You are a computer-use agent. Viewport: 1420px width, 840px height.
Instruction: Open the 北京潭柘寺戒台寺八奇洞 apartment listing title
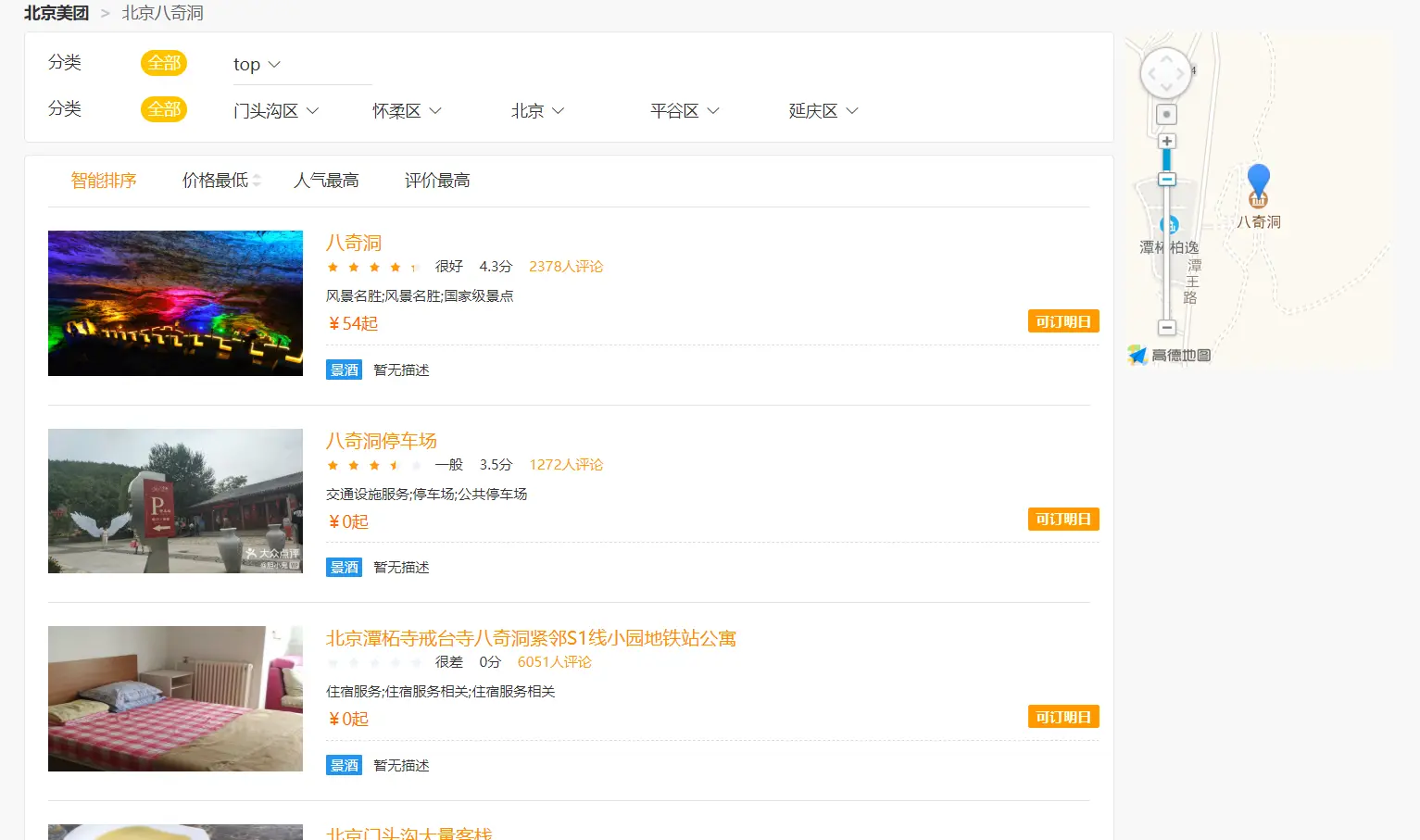click(531, 638)
